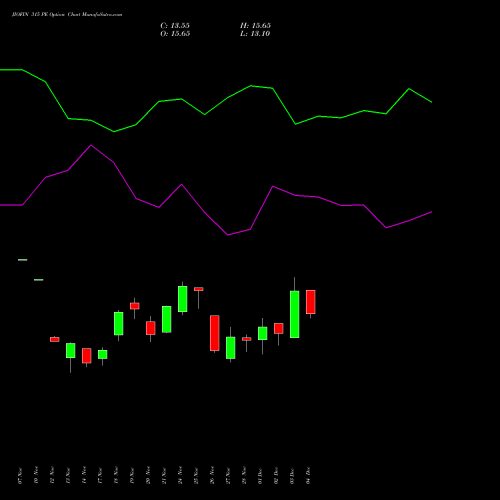This screenshot has height=500, width=500.
Task: Click the purple indicator line
Action: click(x=216, y=190)
